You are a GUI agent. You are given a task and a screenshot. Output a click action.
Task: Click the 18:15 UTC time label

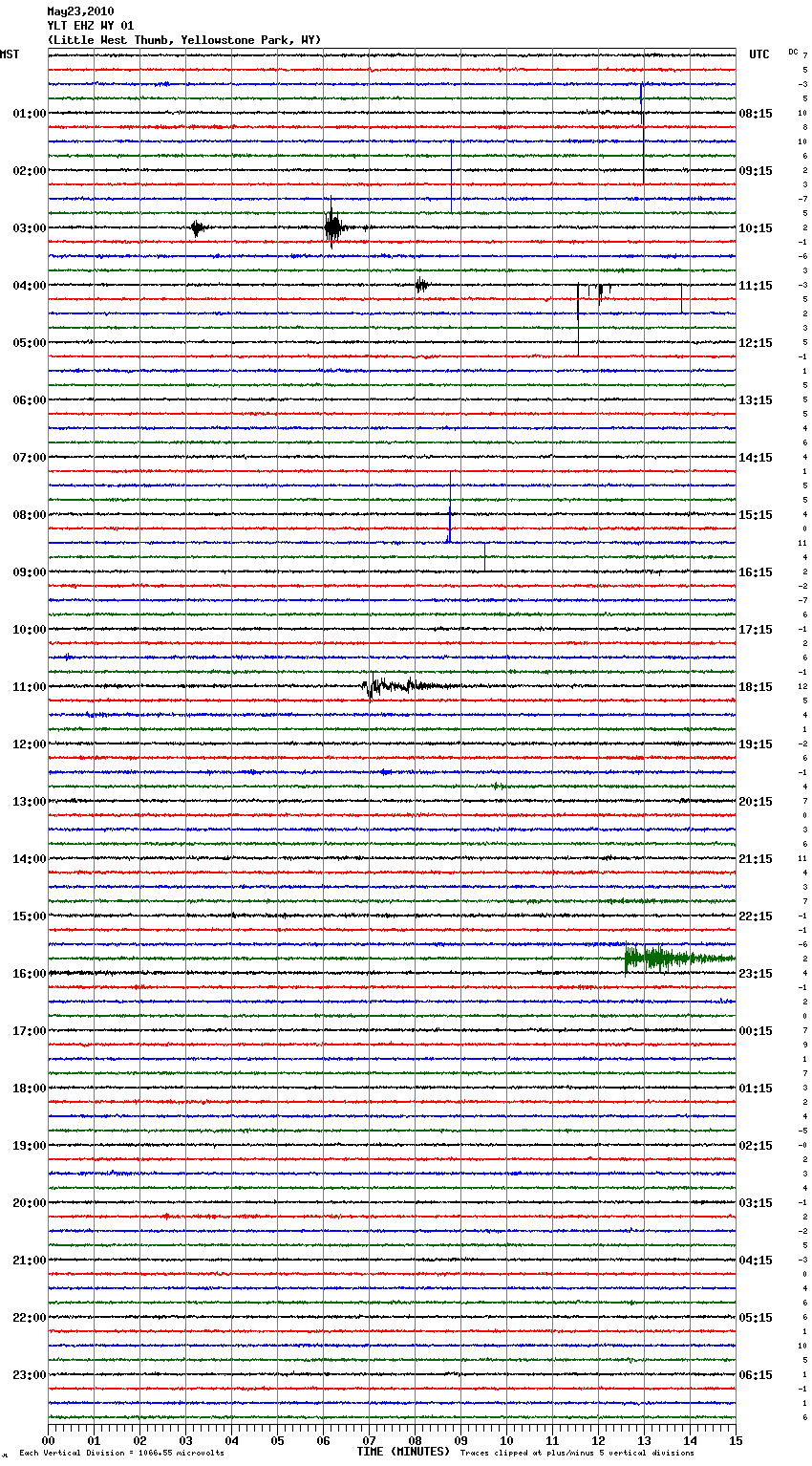pyautogui.click(x=756, y=687)
